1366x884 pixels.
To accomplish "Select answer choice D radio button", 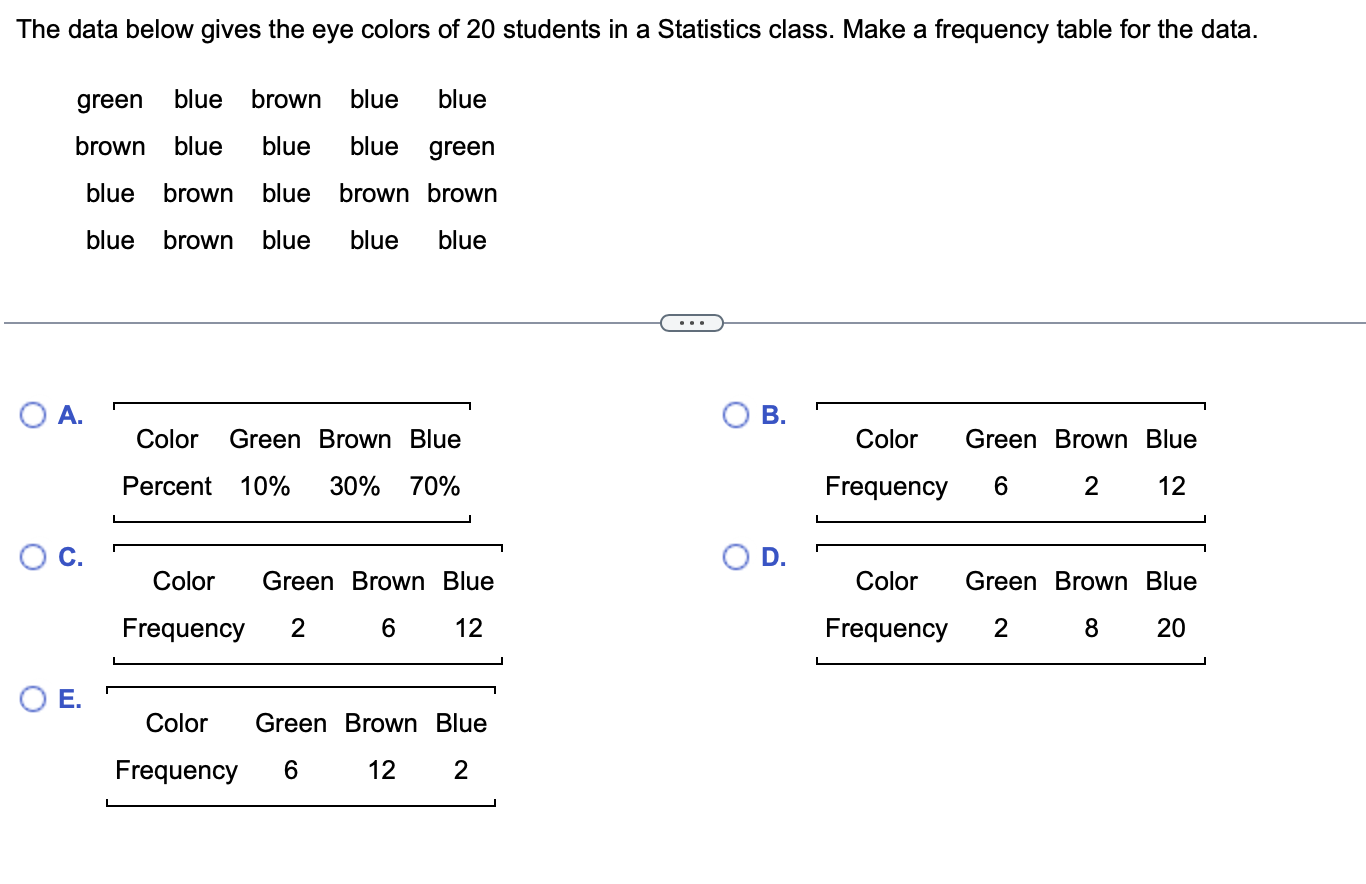I will (x=737, y=557).
